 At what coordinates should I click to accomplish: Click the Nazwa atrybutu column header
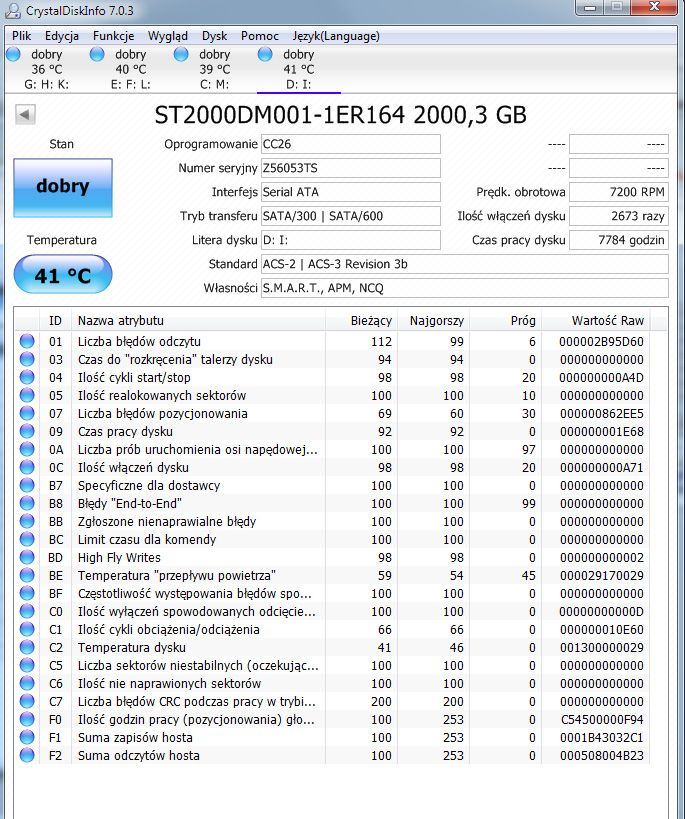pos(198,320)
